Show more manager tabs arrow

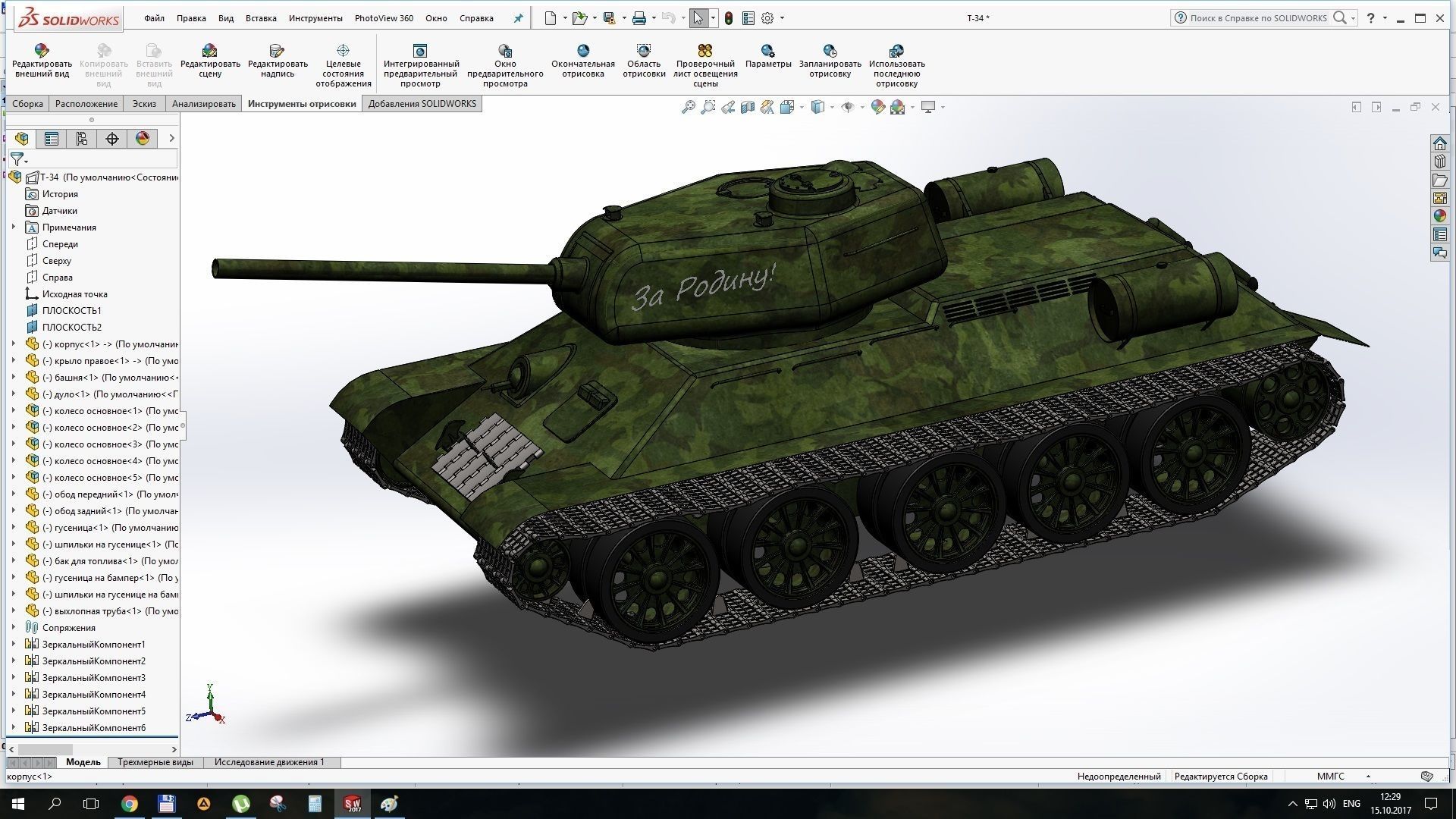[171, 138]
